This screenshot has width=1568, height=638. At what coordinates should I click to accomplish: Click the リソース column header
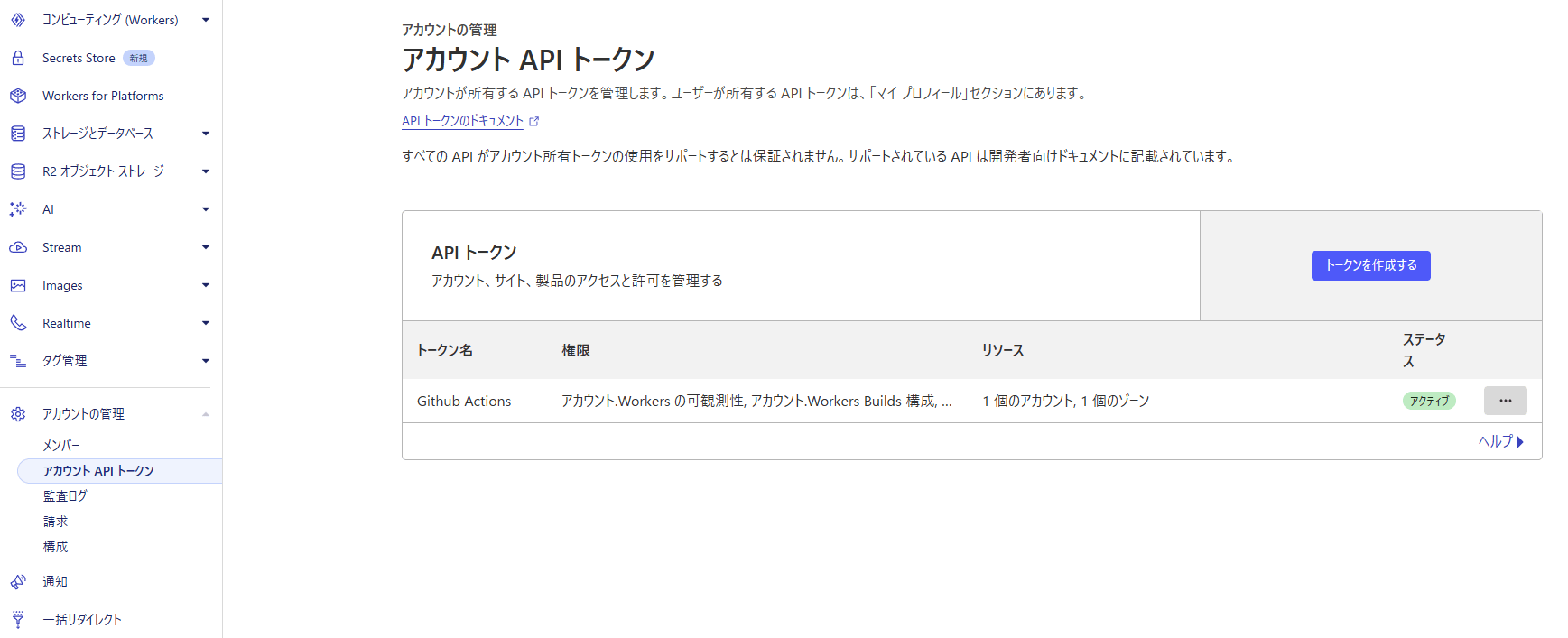point(1003,350)
